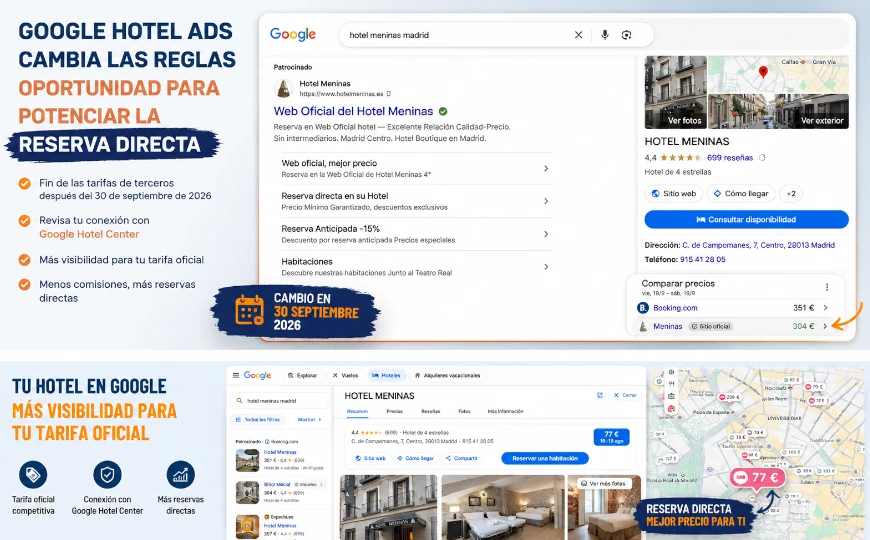Open Alquileres vacacionales tab
This screenshot has width=870, height=540.
[x=448, y=375]
